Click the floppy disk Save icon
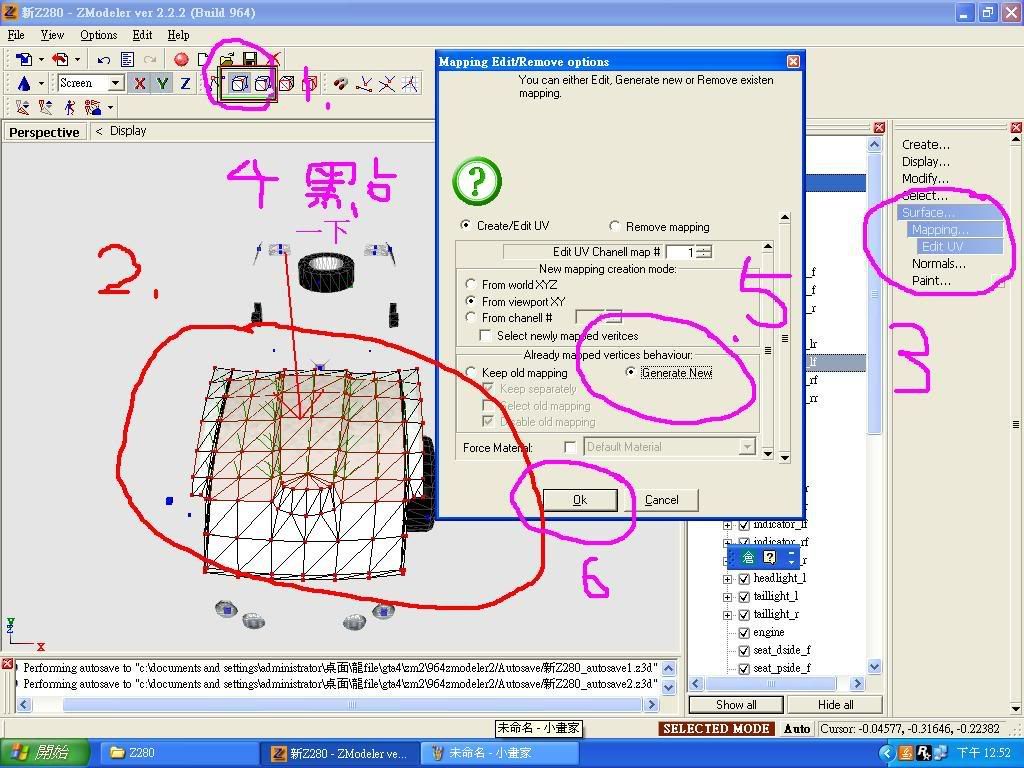This screenshot has width=1024, height=768. click(x=250, y=60)
